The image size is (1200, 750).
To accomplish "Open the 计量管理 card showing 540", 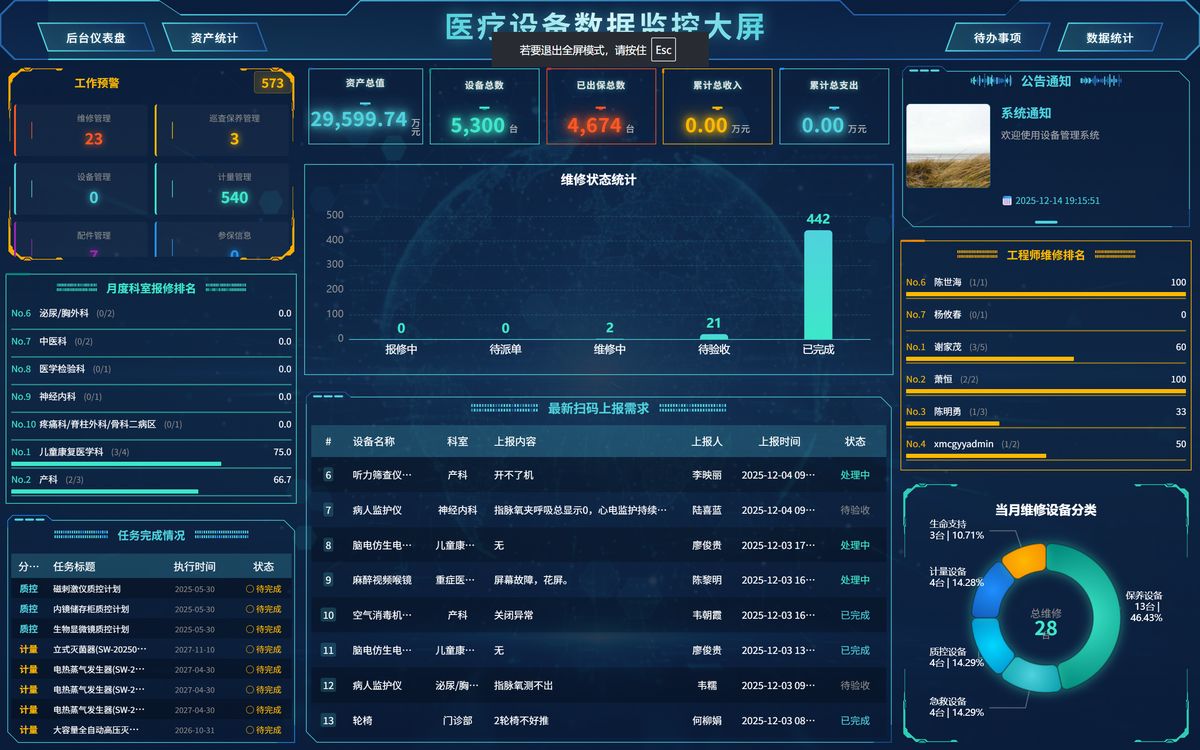I will [x=223, y=189].
